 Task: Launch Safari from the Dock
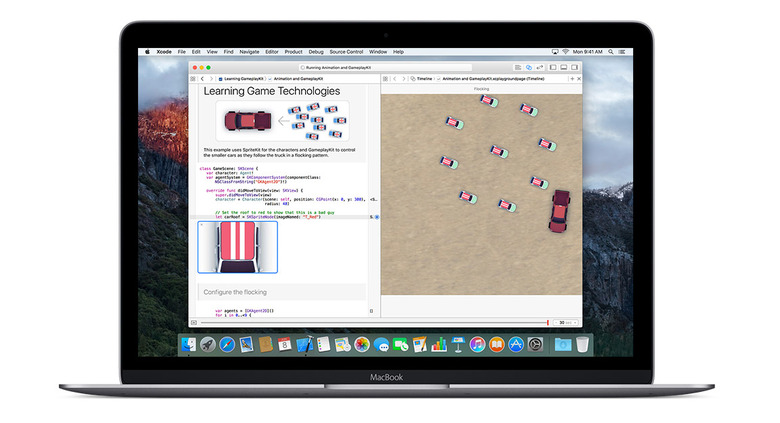(227, 344)
